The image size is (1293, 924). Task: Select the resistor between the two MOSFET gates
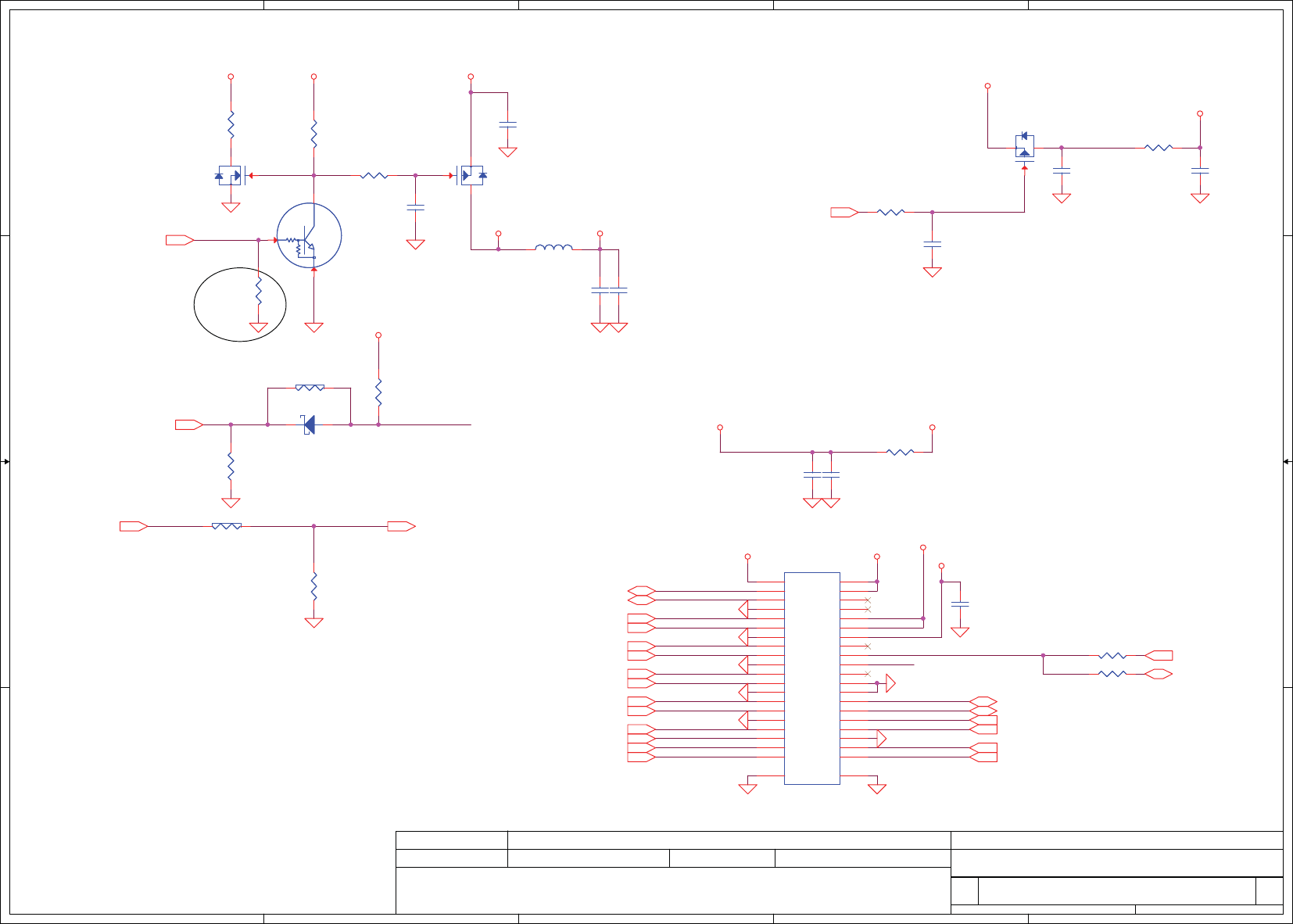pyautogui.click(x=374, y=176)
